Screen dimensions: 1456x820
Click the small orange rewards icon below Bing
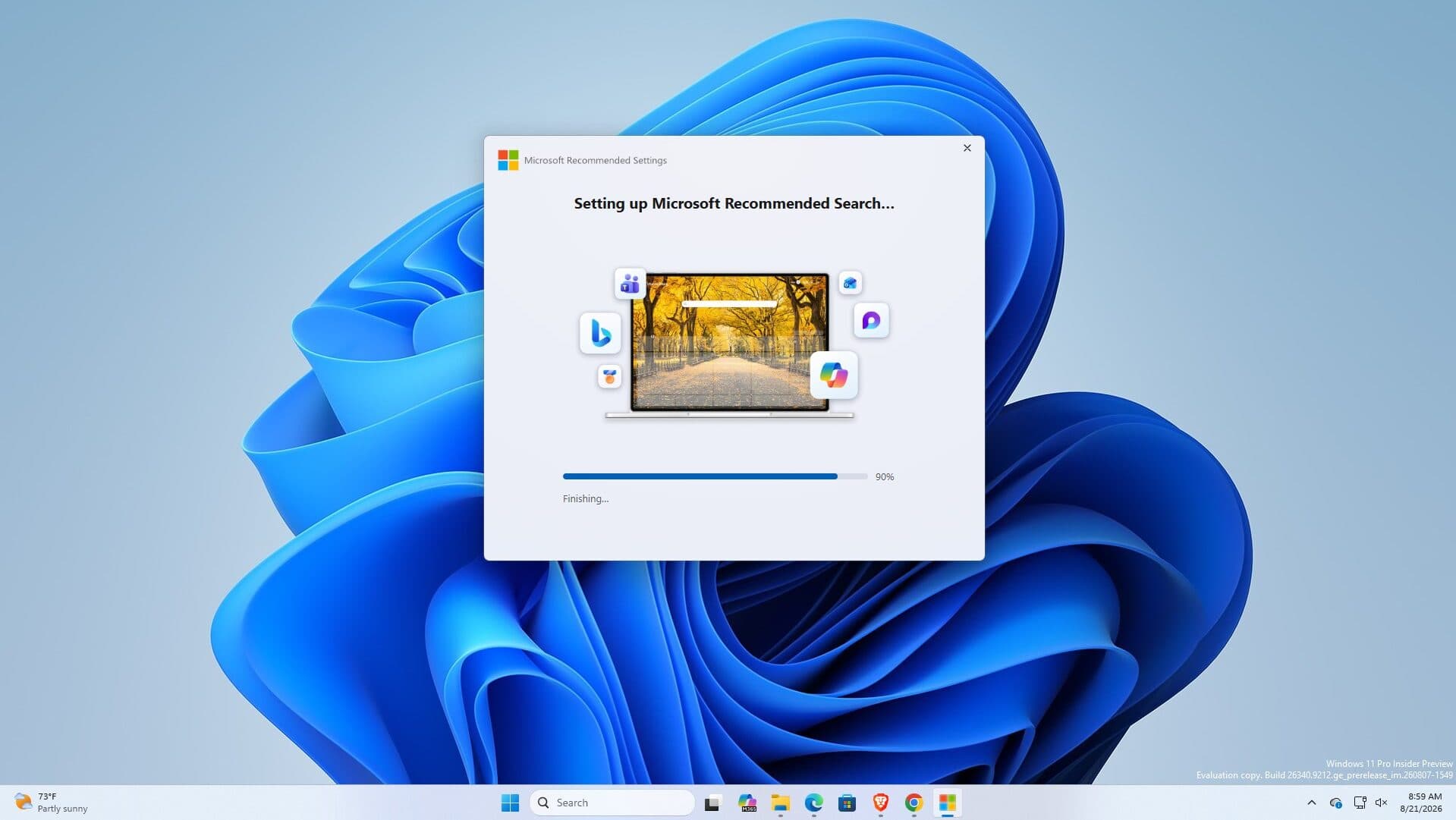[x=609, y=377]
